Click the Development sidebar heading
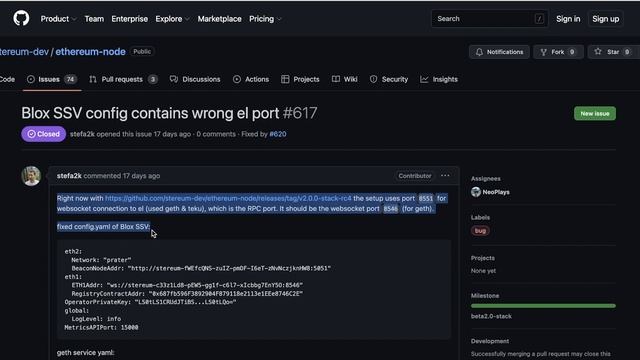This screenshot has width=640, height=360. (x=490, y=341)
